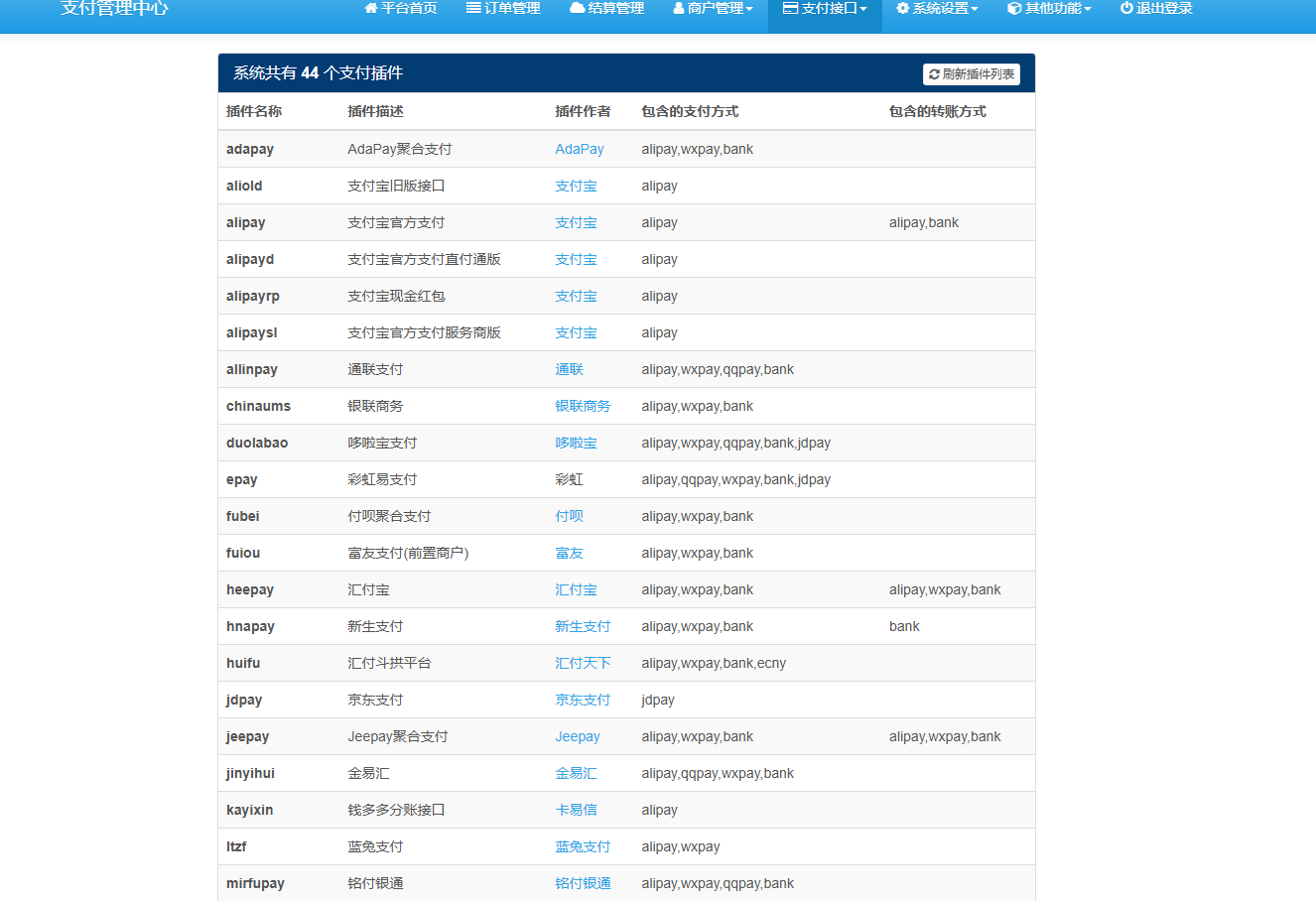Screen dimensions: 1316x901
Task: Click the cloud icon beside 结算管理
Action: click(x=578, y=8)
